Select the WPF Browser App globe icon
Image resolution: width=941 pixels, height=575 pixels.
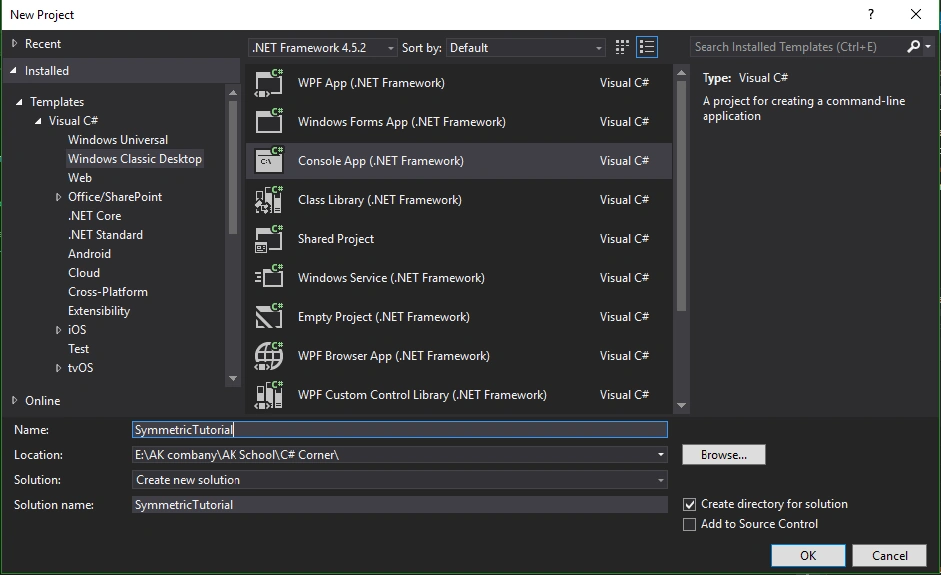[268, 356]
